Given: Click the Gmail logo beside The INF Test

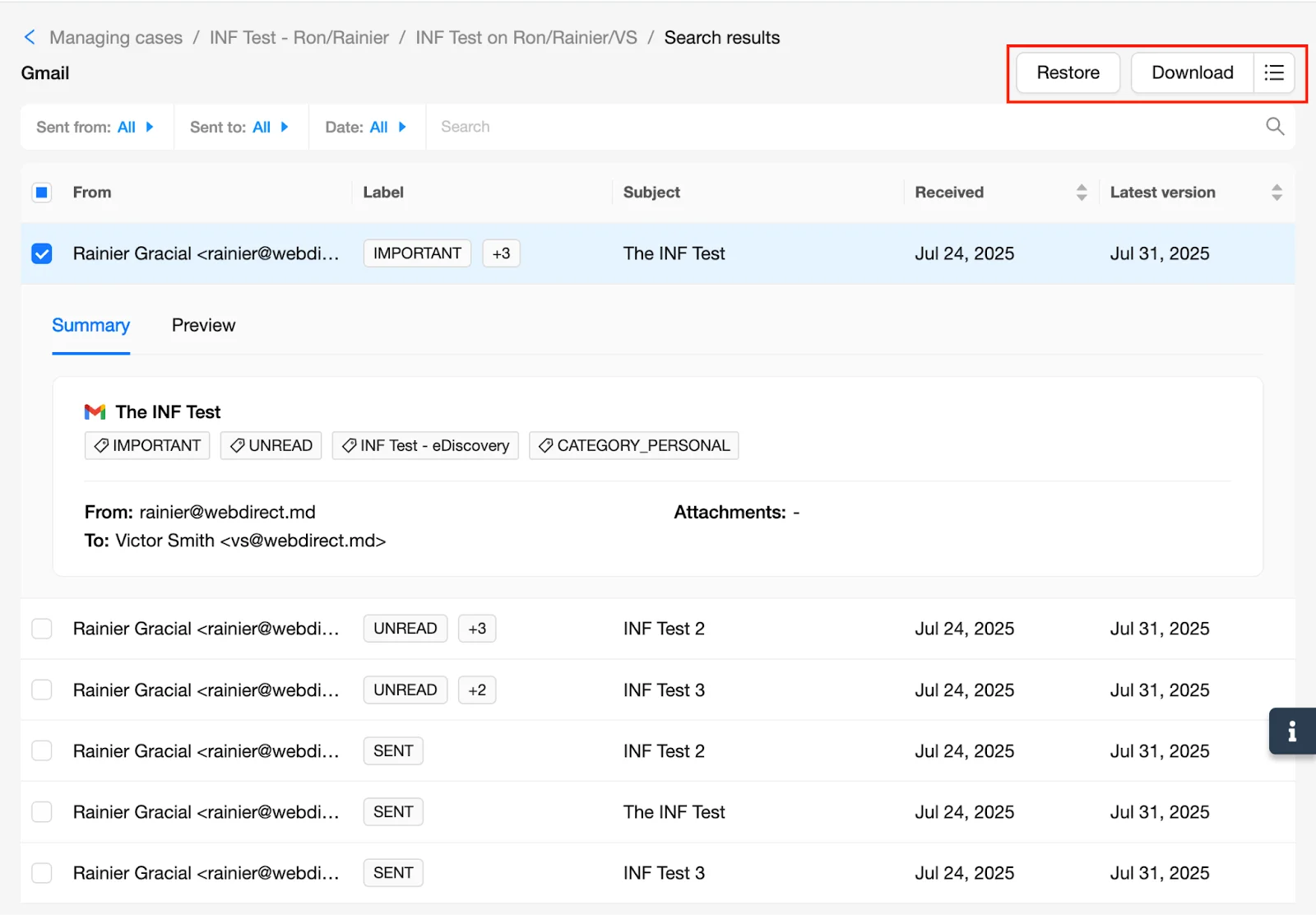Looking at the screenshot, I should [95, 411].
